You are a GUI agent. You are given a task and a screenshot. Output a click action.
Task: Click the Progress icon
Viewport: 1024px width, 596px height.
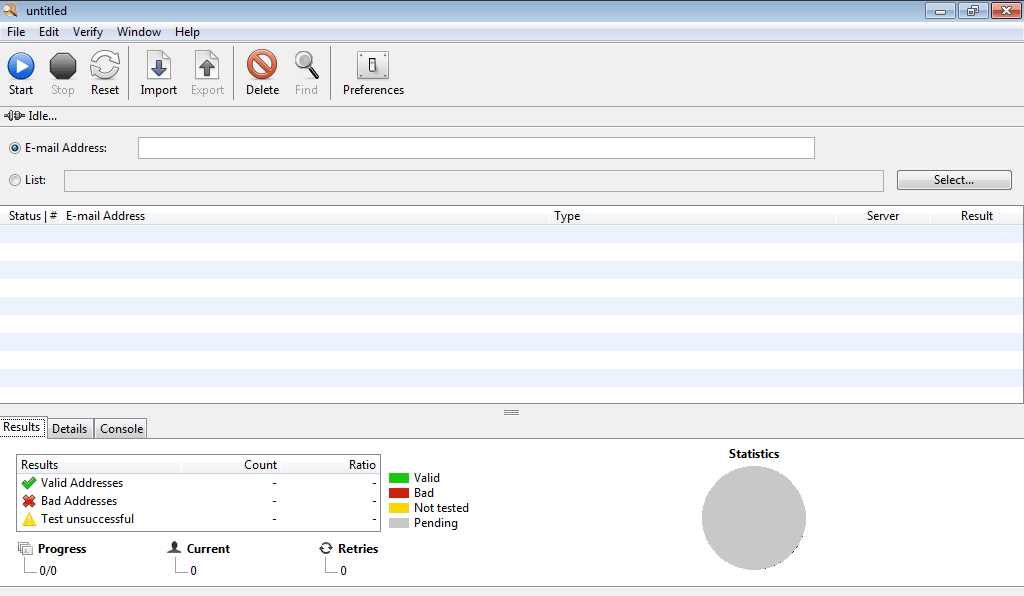[x=25, y=548]
